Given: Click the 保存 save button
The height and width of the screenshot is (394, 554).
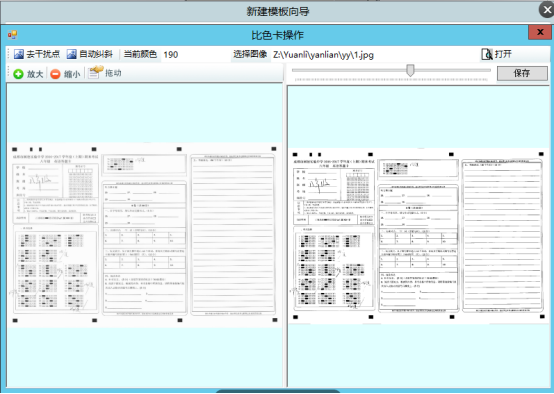Looking at the screenshot, I should pyautogui.click(x=522, y=73).
